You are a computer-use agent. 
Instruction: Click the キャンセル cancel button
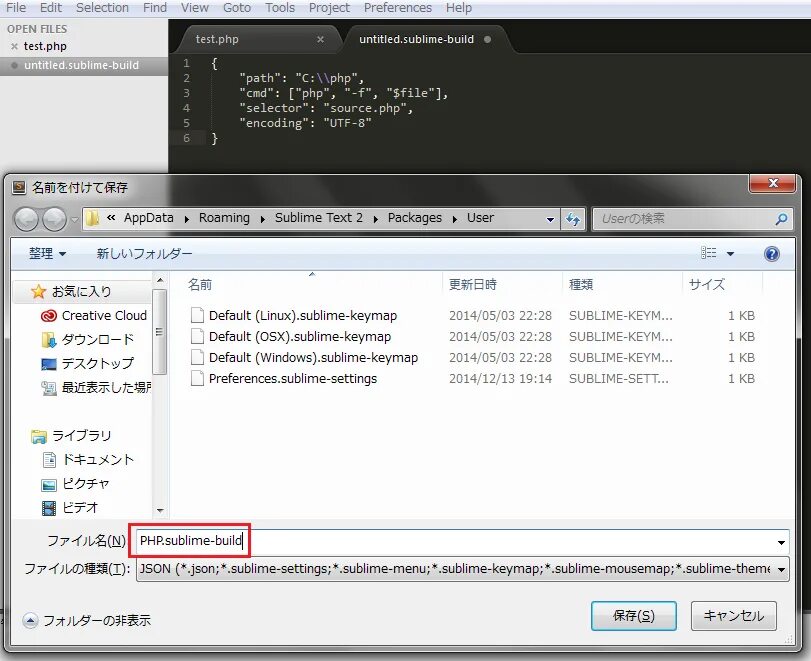tap(733, 616)
